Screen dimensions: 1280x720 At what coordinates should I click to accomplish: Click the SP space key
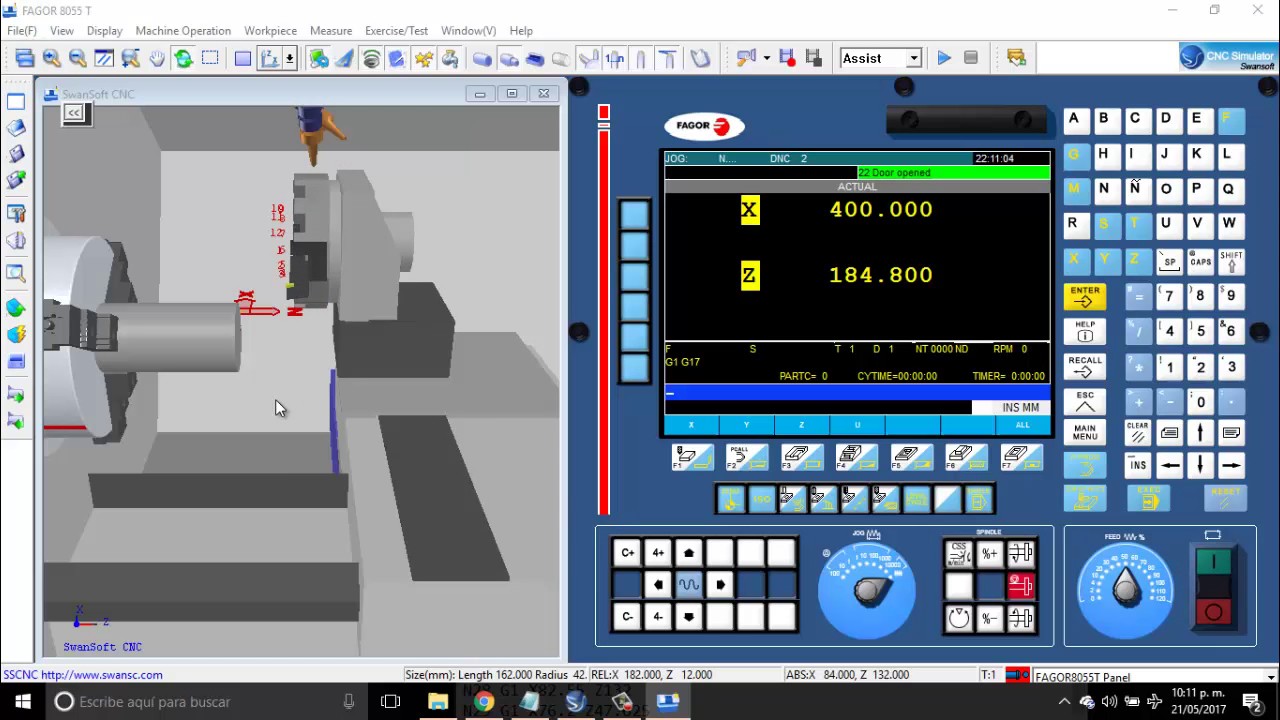coord(1169,263)
